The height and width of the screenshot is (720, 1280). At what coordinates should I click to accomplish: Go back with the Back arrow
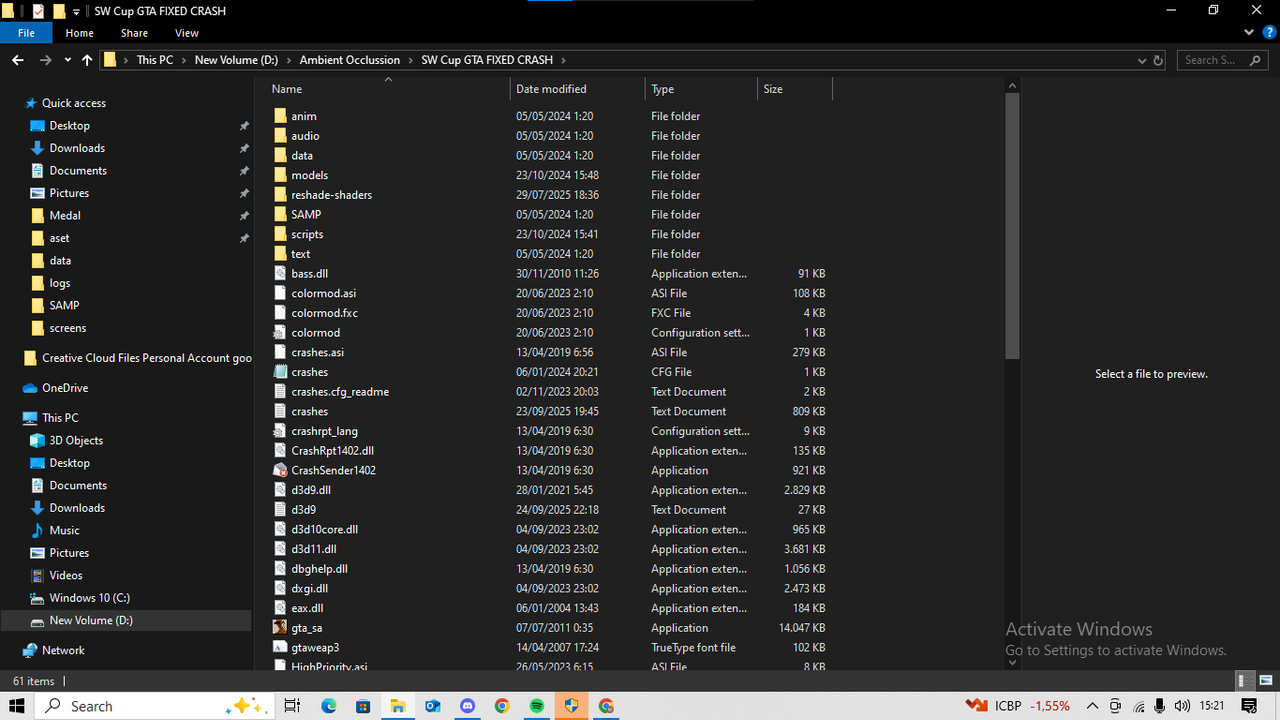(17, 60)
